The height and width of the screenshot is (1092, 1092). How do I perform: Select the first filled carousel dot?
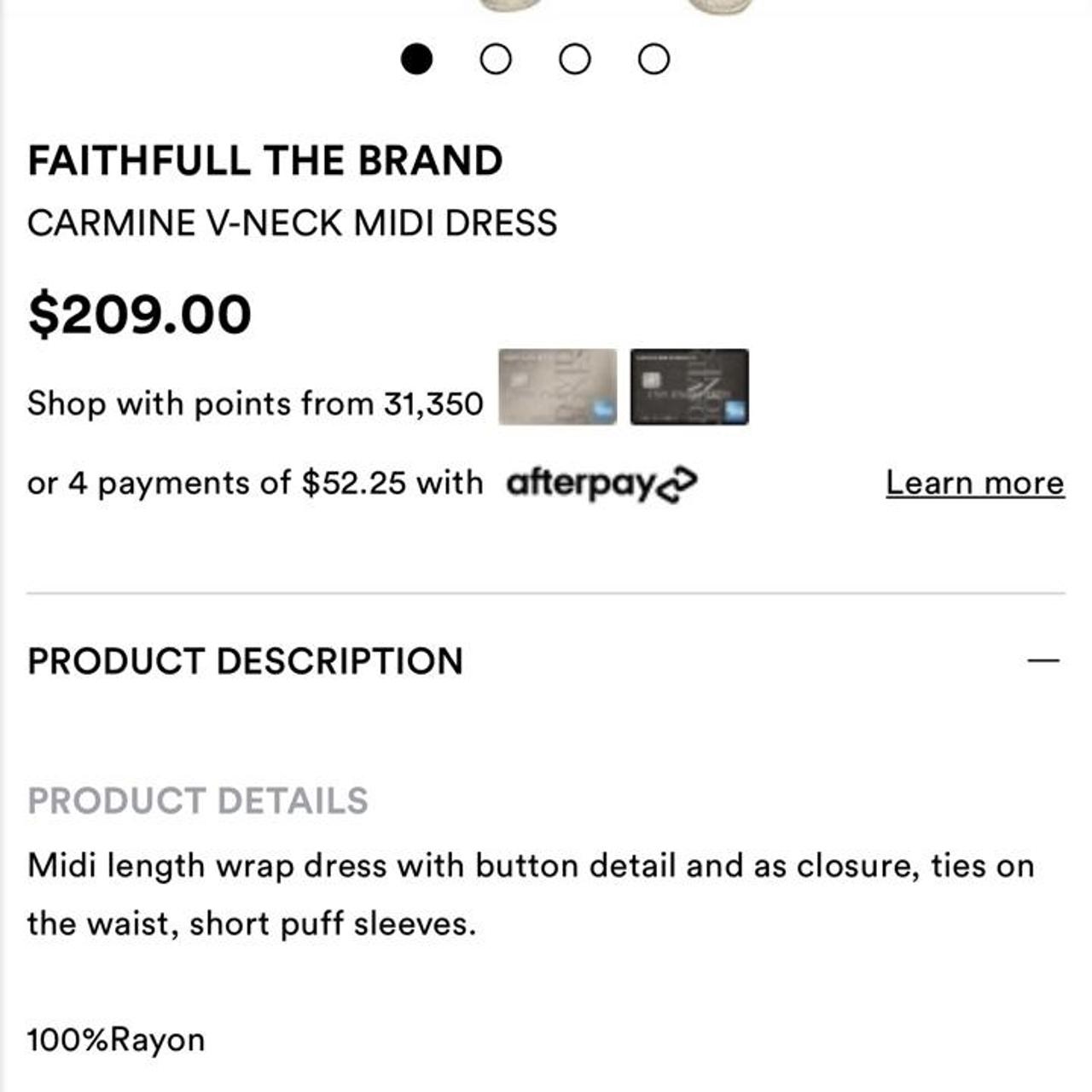pyautogui.click(x=415, y=58)
